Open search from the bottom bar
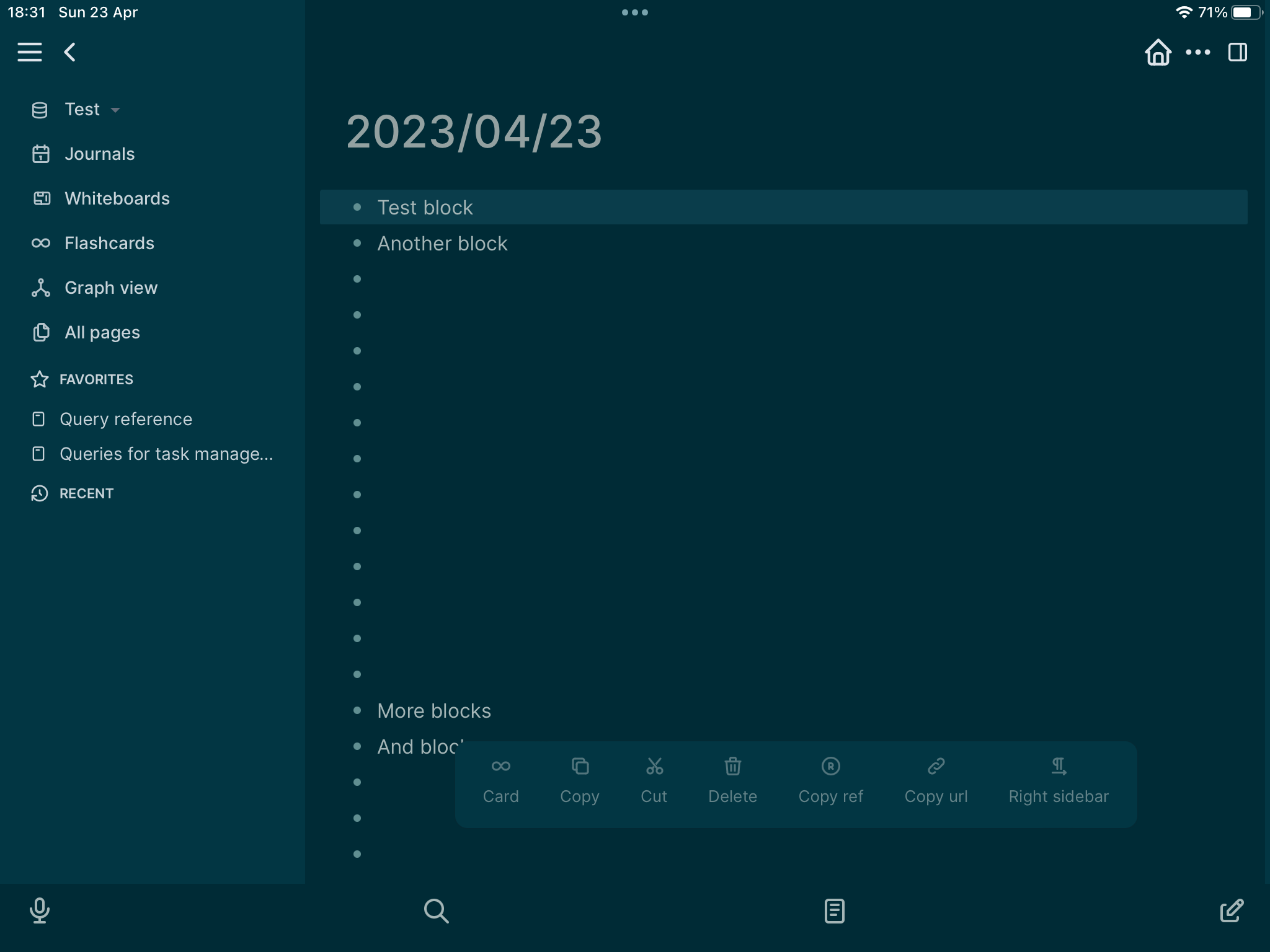 coord(437,911)
